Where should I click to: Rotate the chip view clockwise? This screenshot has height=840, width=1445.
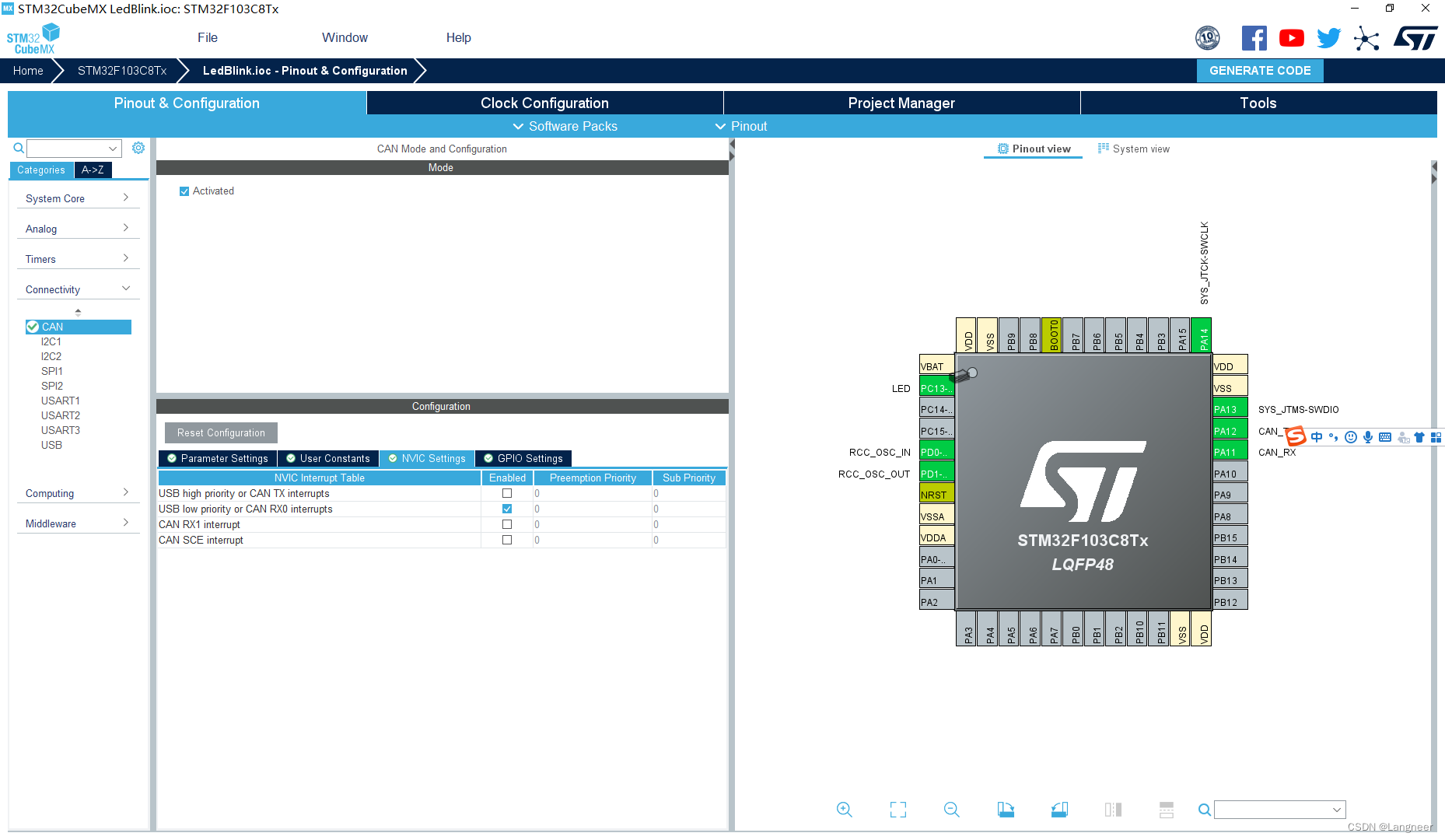pos(1006,810)
